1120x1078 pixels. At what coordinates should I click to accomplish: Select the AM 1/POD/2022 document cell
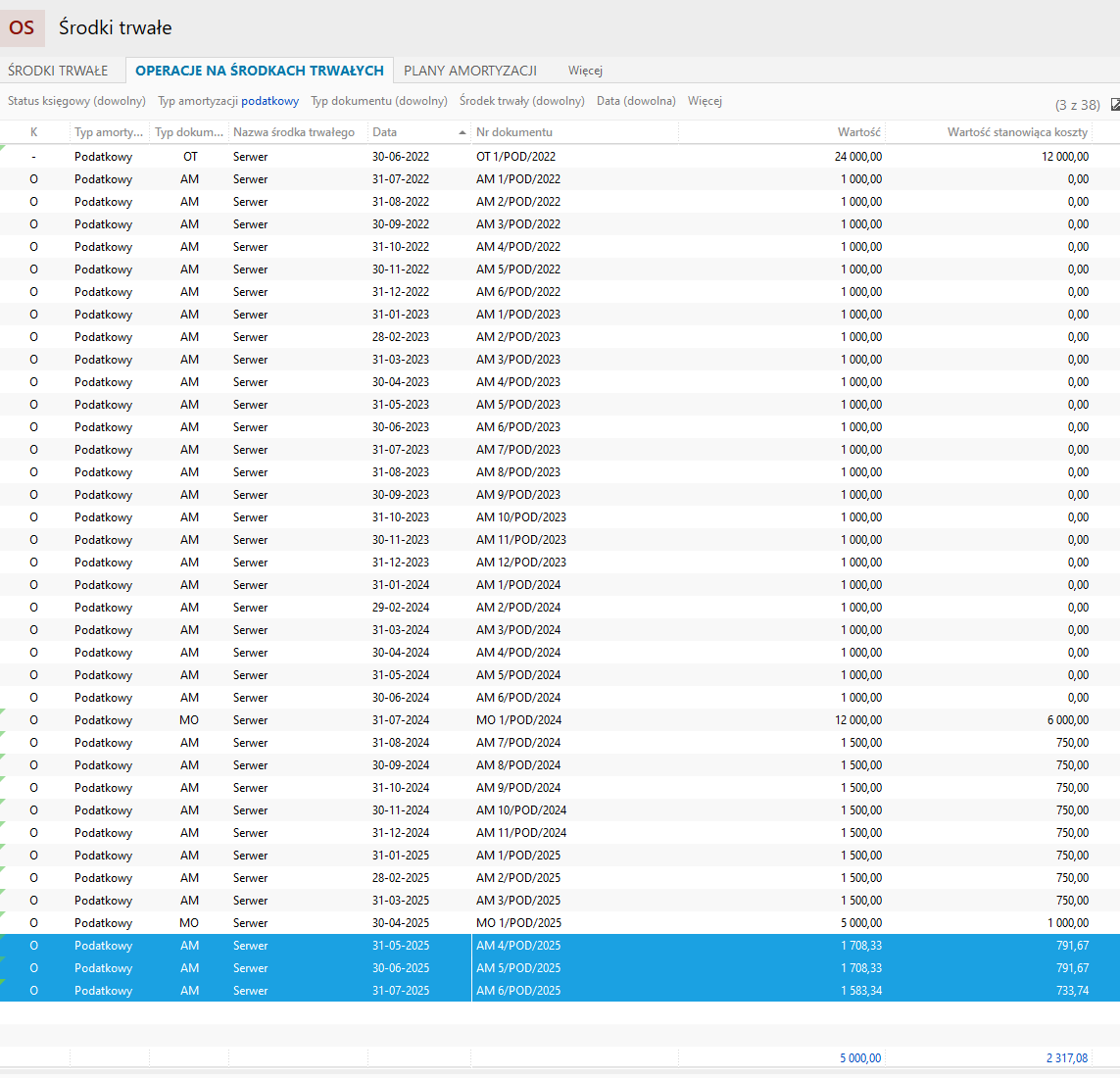tap(517, 179)
